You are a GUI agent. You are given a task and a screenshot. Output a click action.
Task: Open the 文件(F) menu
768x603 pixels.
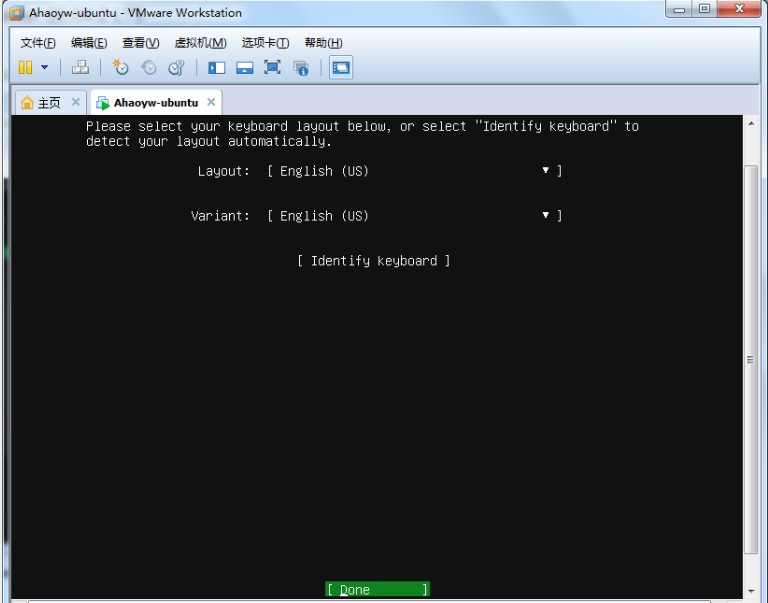[x=38, y=43]
